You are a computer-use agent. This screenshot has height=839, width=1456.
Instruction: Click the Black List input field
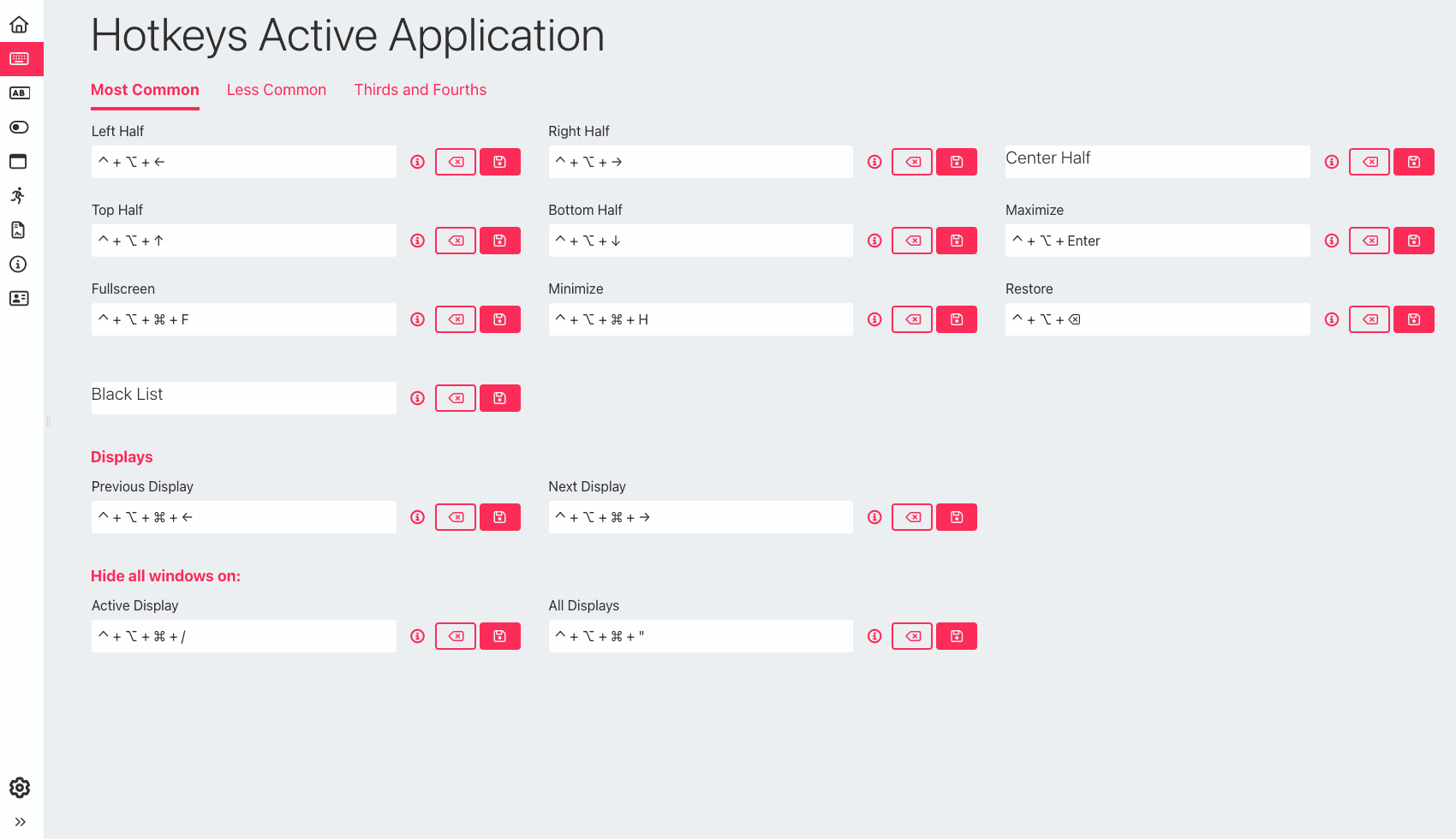244,398
